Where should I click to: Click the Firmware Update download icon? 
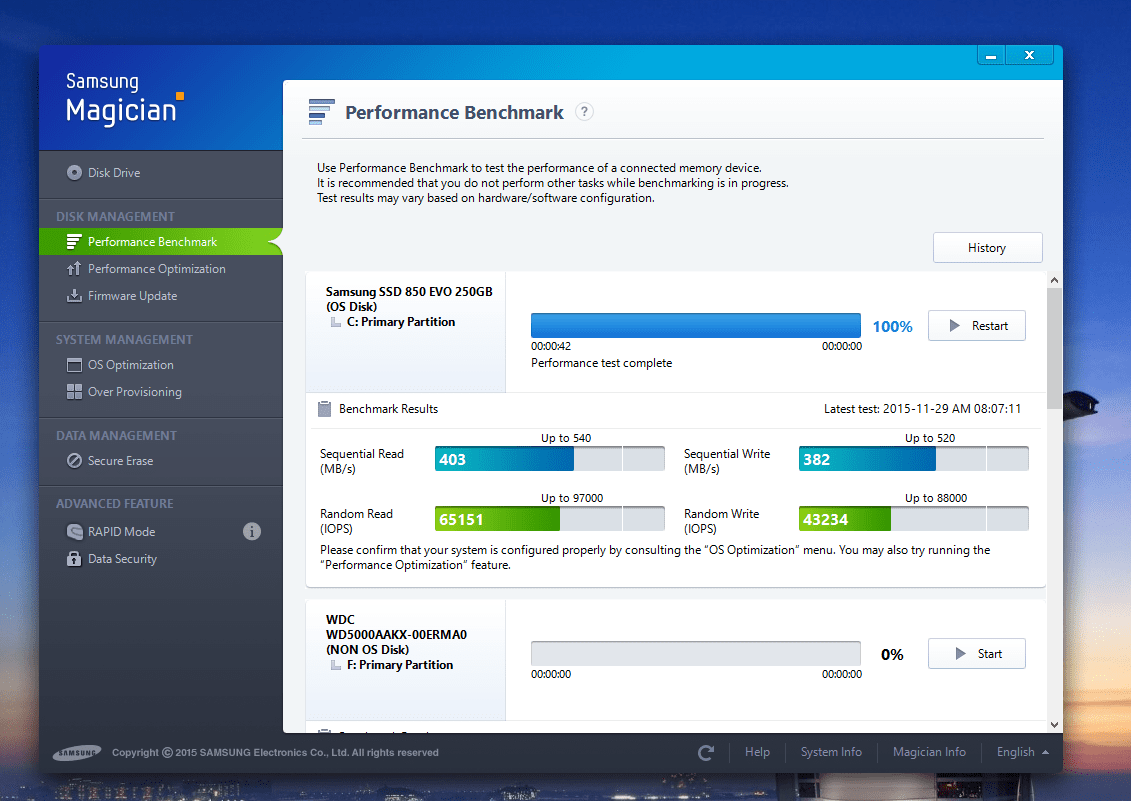point(74,296)
